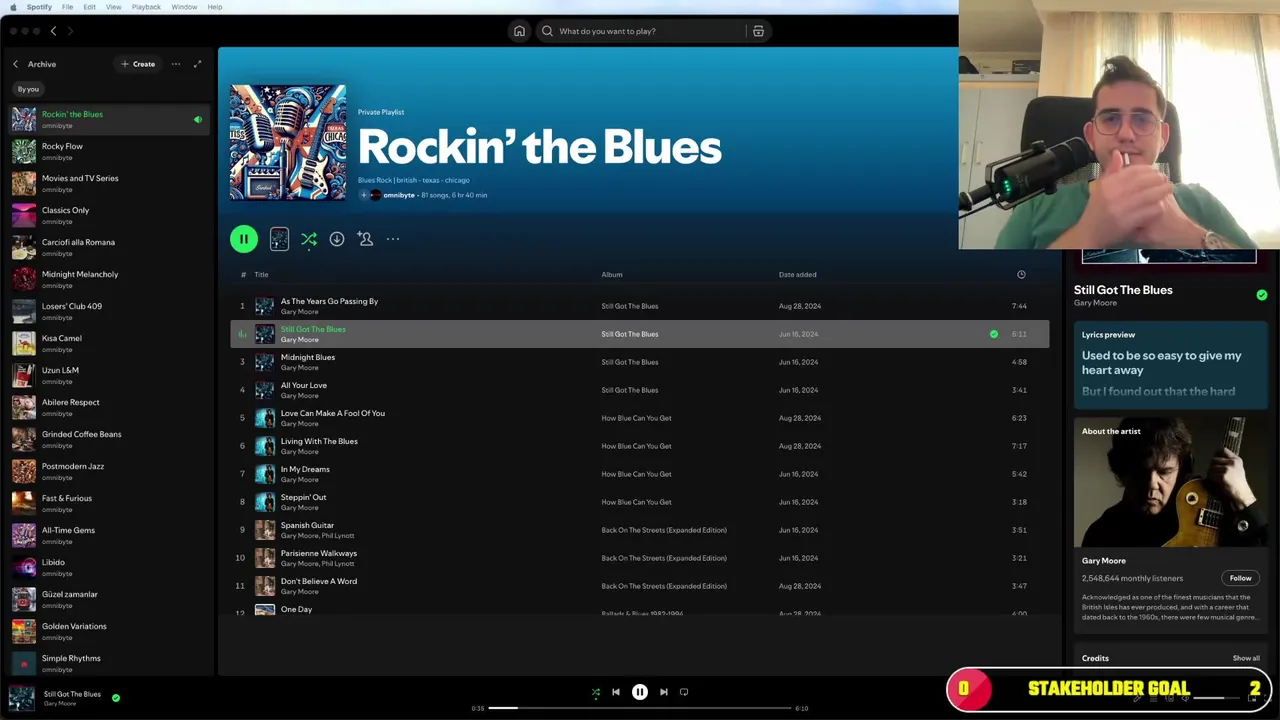Click 'Show all' beside Credits
Viewport: 1280px width, 720px height.
click(x=1246, y=658)
